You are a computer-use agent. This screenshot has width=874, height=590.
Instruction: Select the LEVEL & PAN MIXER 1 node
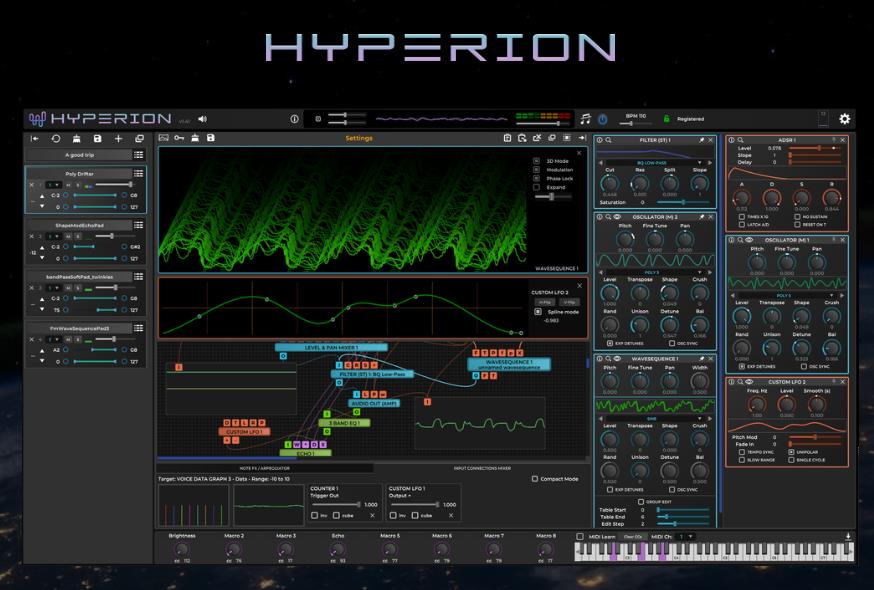click(331, 347)
